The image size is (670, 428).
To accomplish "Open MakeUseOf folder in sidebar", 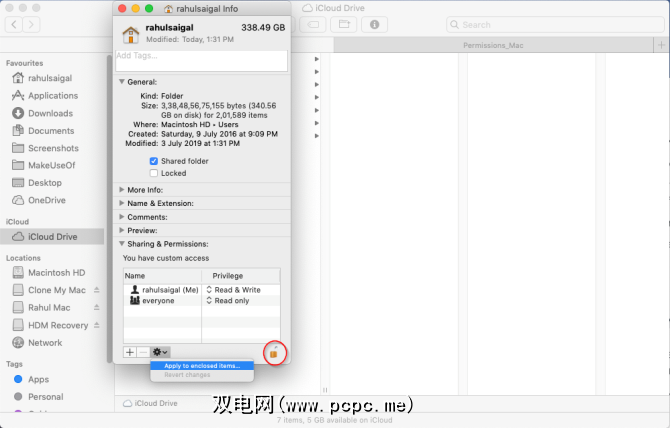I will (44, 165).
